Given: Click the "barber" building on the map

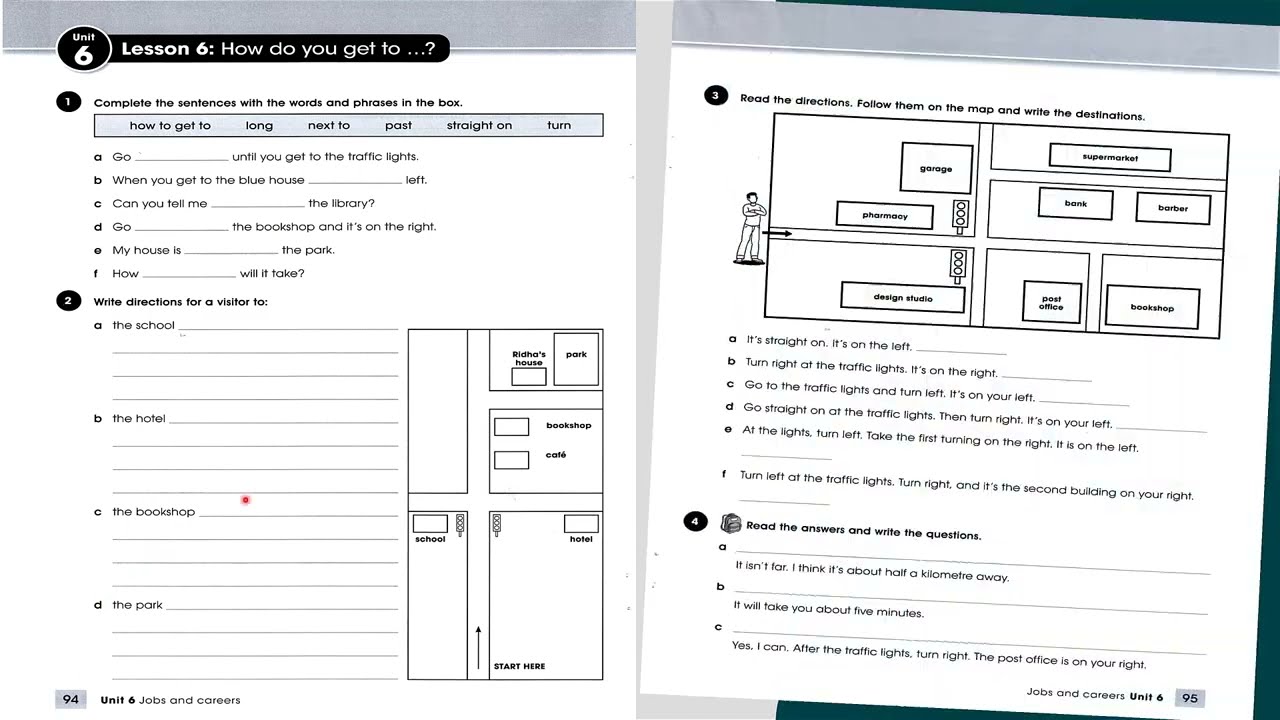Looking at the screenshot, I should 1173,208.
